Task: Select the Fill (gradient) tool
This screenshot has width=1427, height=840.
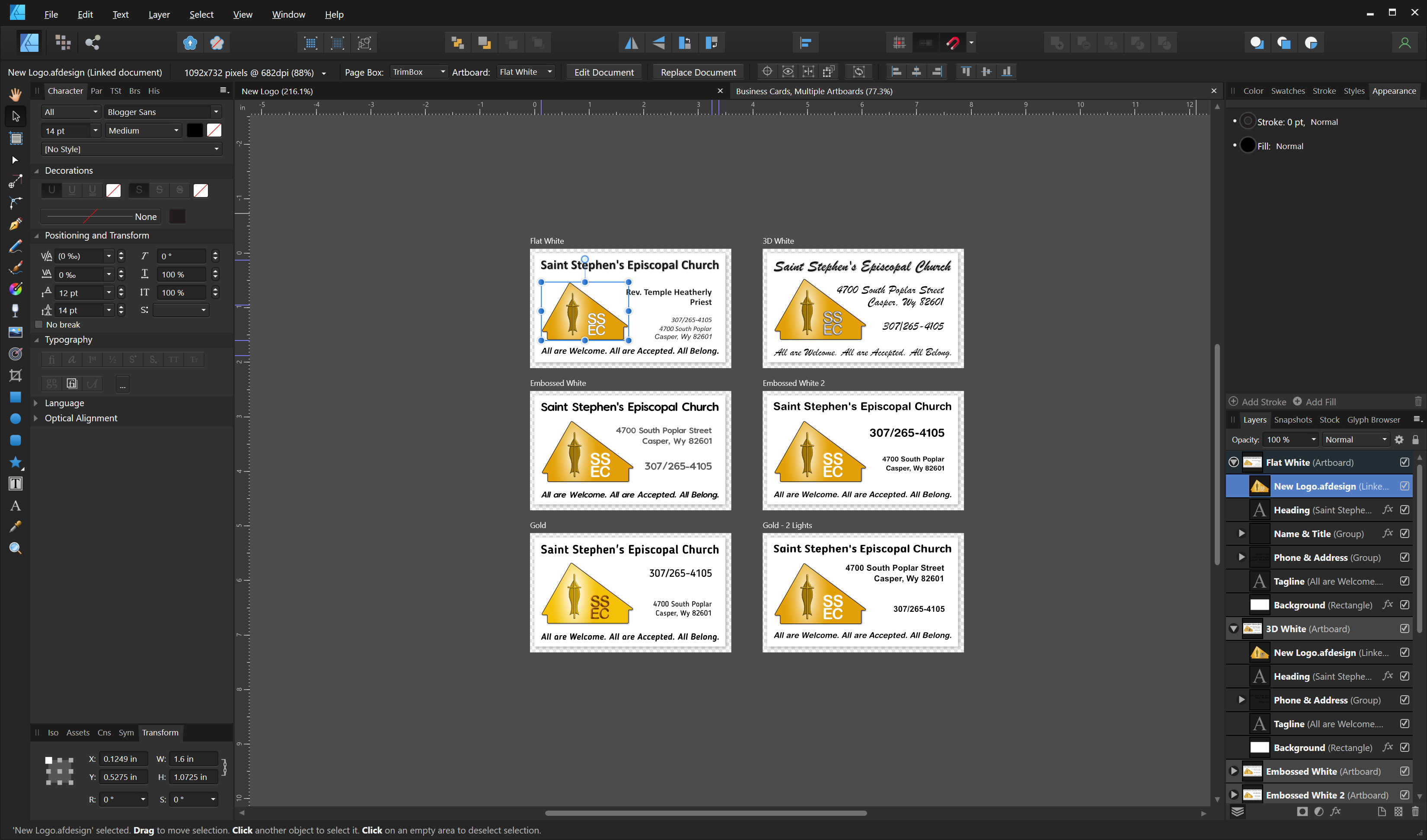Action: (x=15, y=289)
